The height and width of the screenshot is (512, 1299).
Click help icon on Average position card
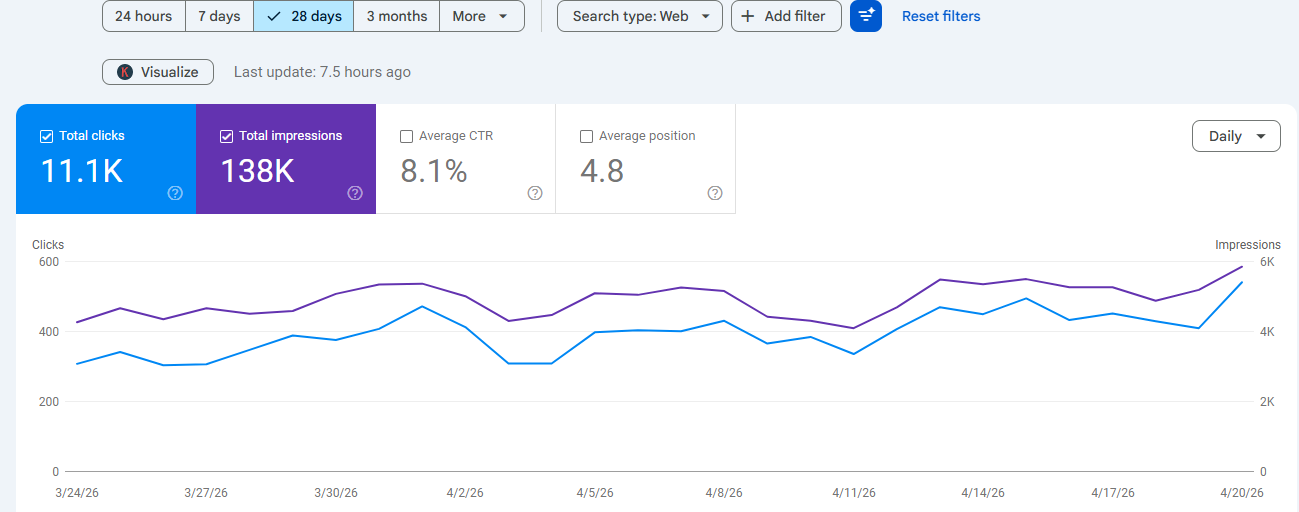coord(715,193)
